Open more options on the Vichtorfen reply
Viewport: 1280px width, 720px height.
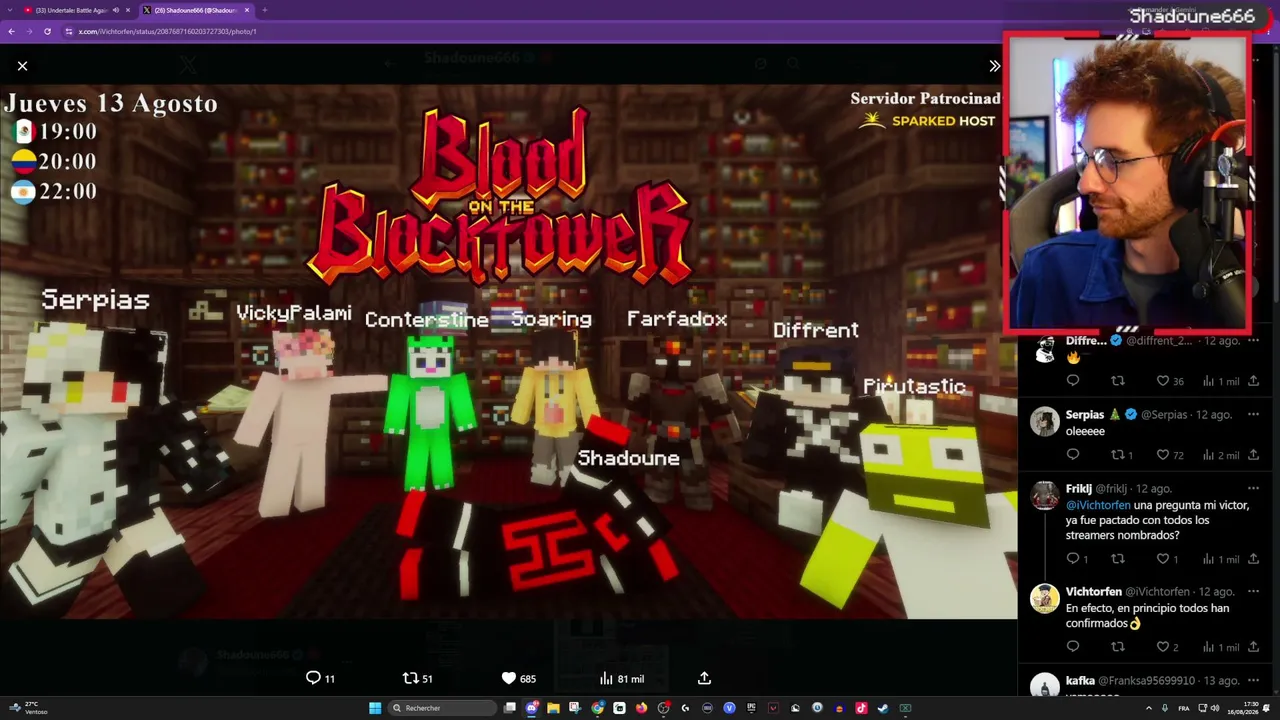pyautogui.click(x=1253, y=592)
